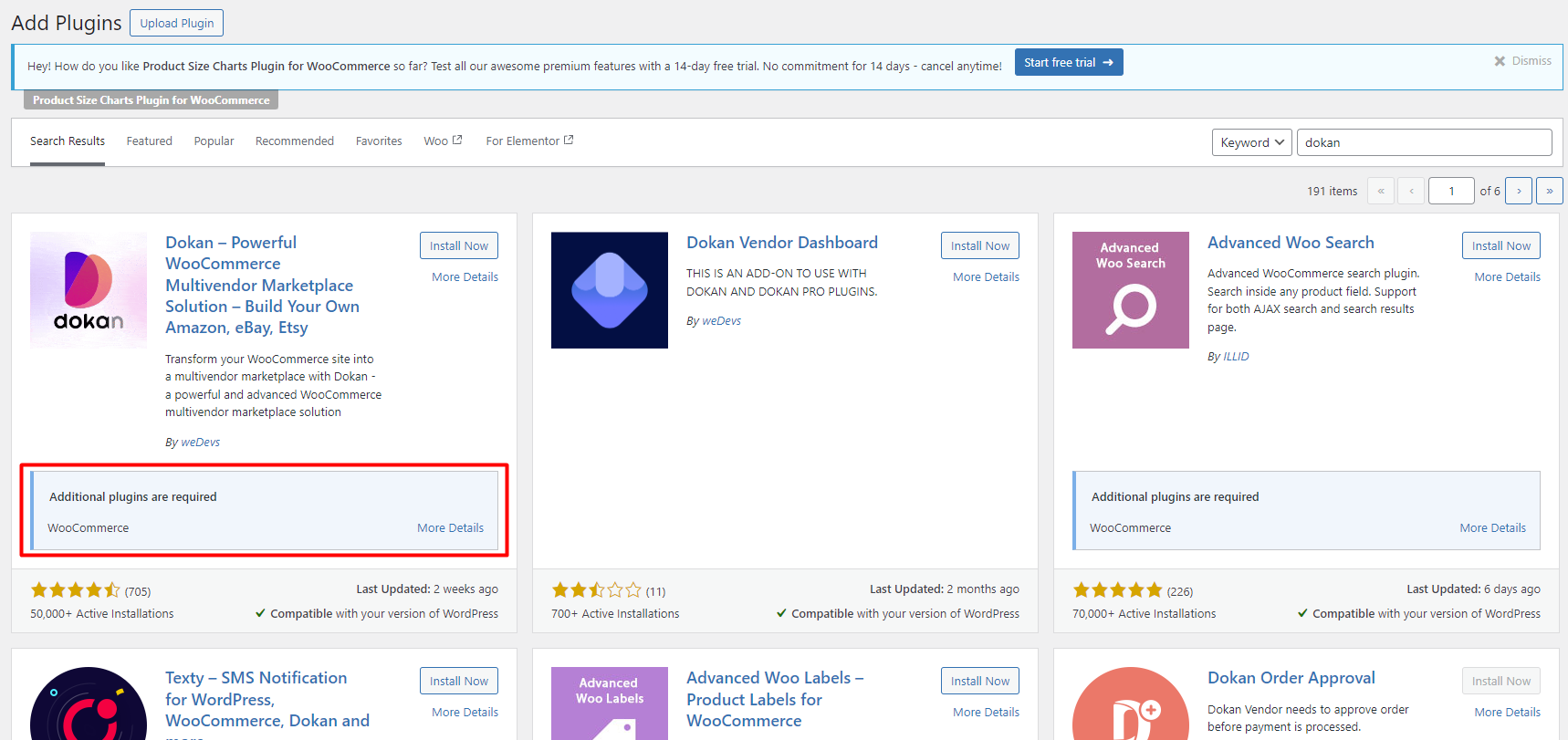Switch to the Recommended tab
Screen dimensions: 1568x740
pos(295,141)
